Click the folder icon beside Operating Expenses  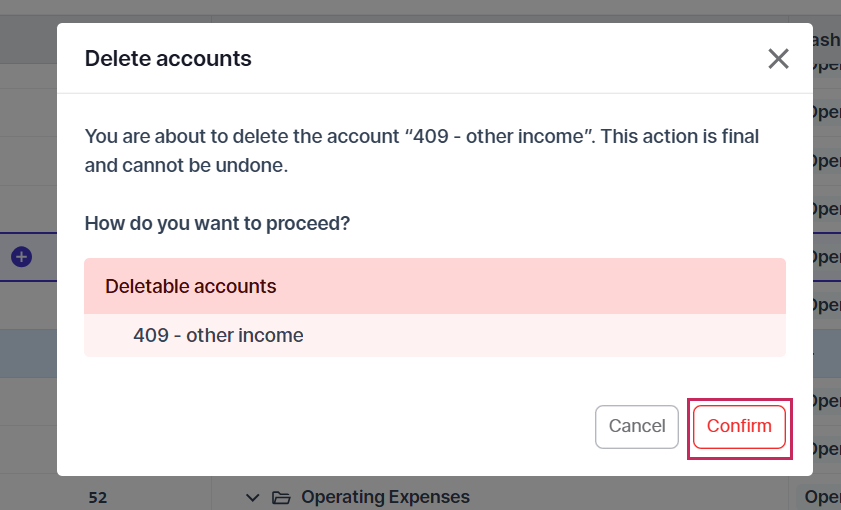(281, 497)
